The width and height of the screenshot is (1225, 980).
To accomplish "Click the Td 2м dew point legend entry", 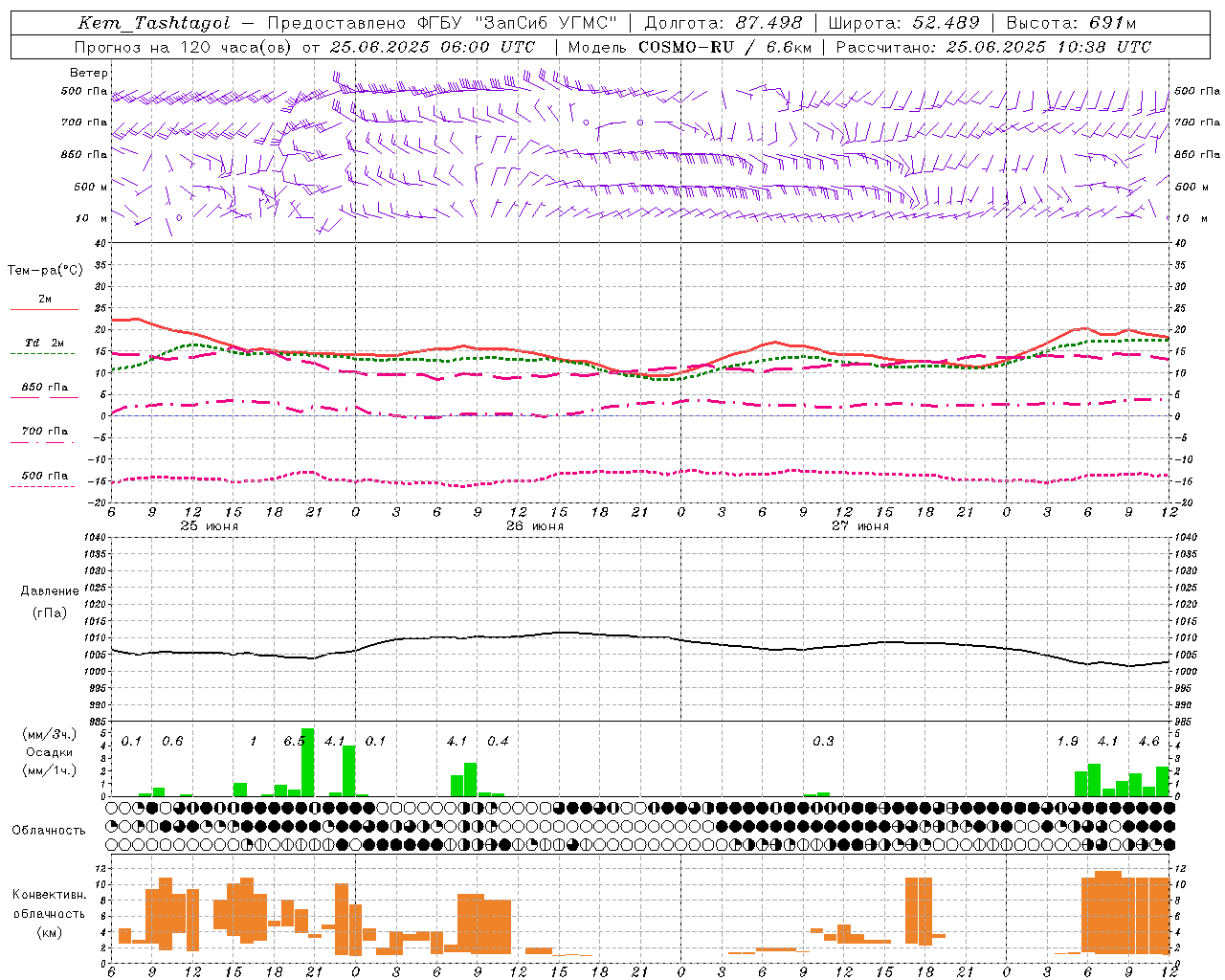I will coord(45,343).
